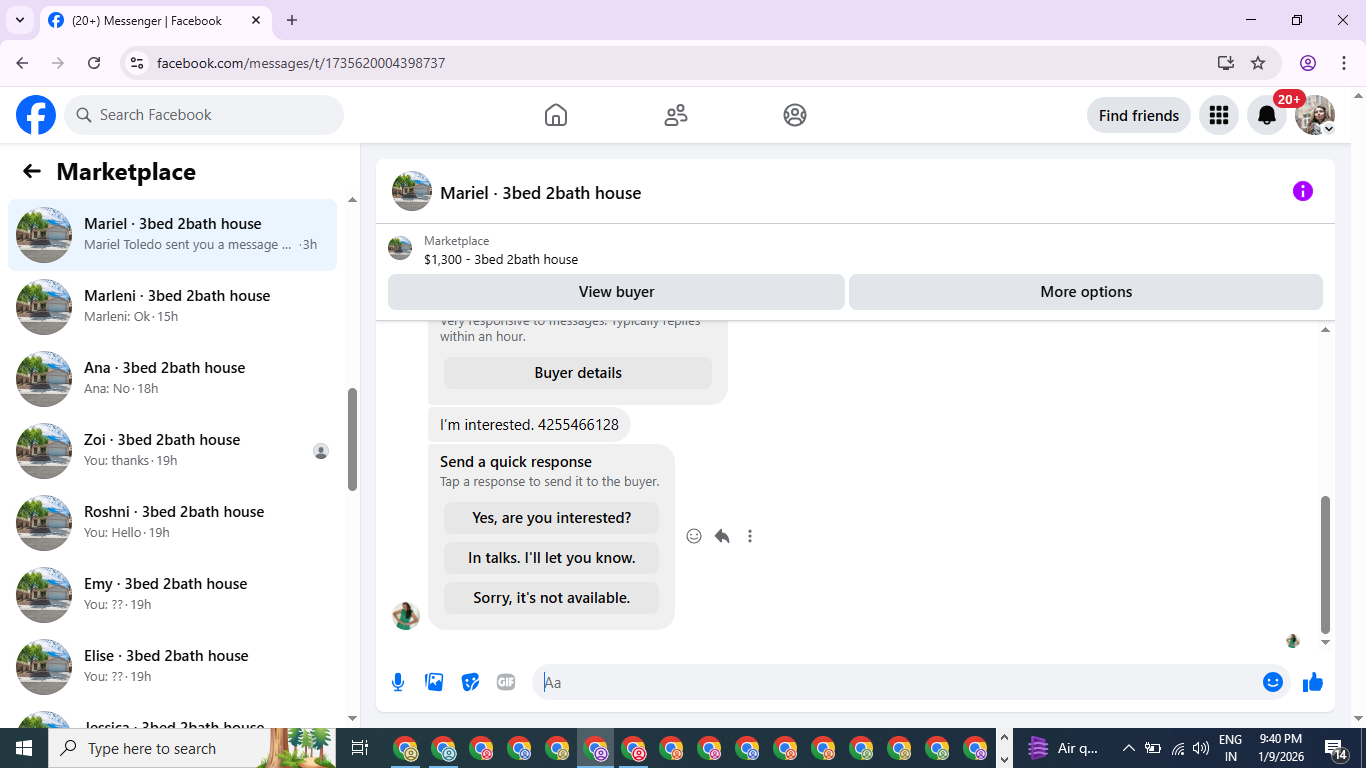Open Marleni 3bed 2bath house chat
The width and height of the screenshot is (1366, 768).
click(x=173, y=307)
